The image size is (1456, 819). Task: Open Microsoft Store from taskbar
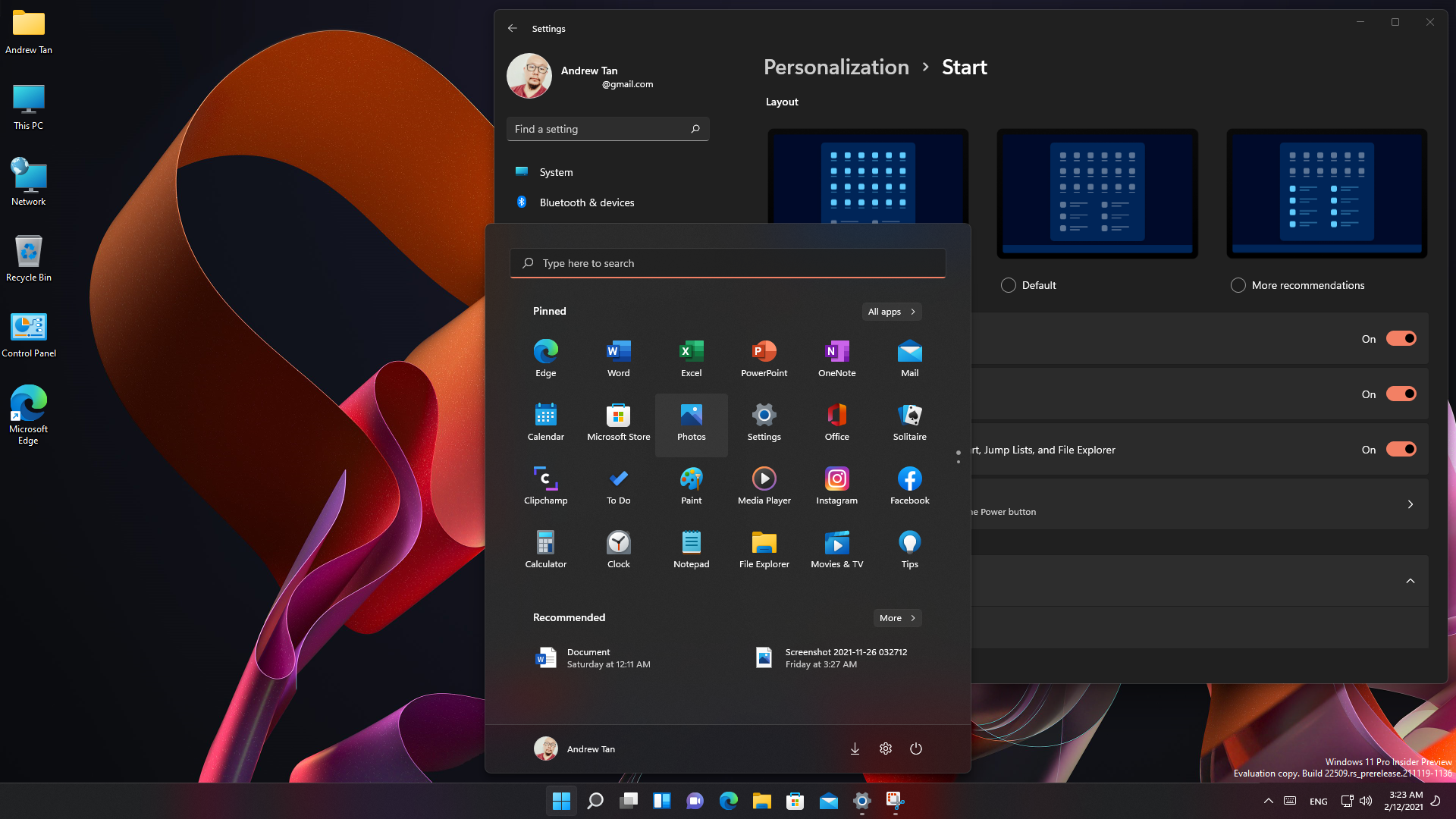pos(795,801)
